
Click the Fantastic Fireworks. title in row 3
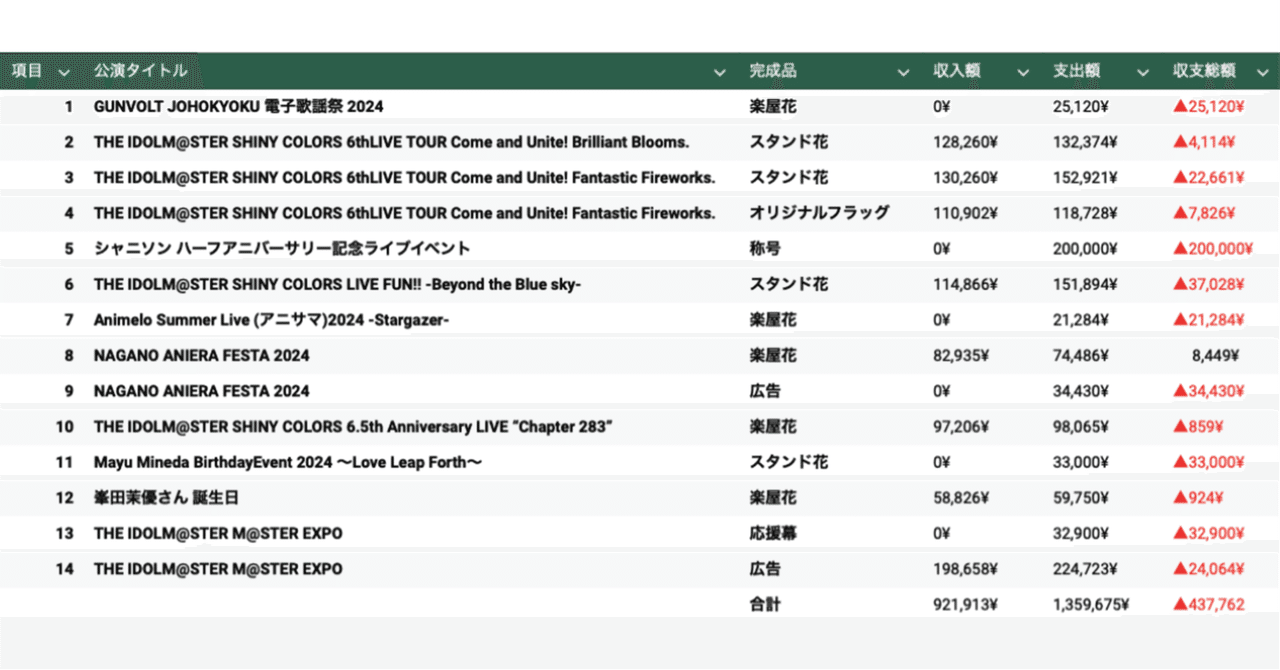405,178
